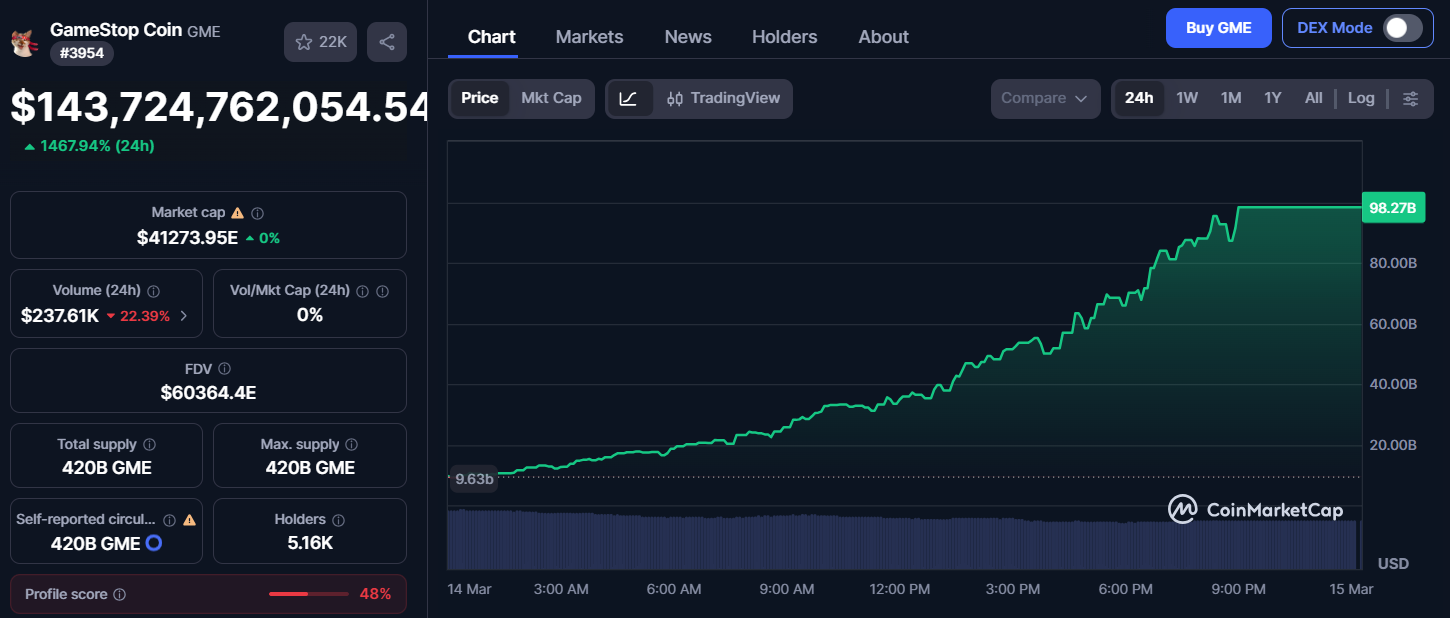Screen dimensions: 1450x618
Task: Toggle DEX Mode switch
Action: click(x=1402, y=28)
